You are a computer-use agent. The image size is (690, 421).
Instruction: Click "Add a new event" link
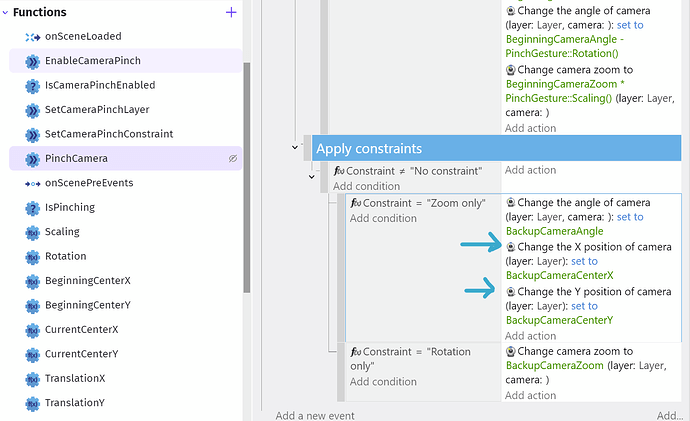coord(314,415)
